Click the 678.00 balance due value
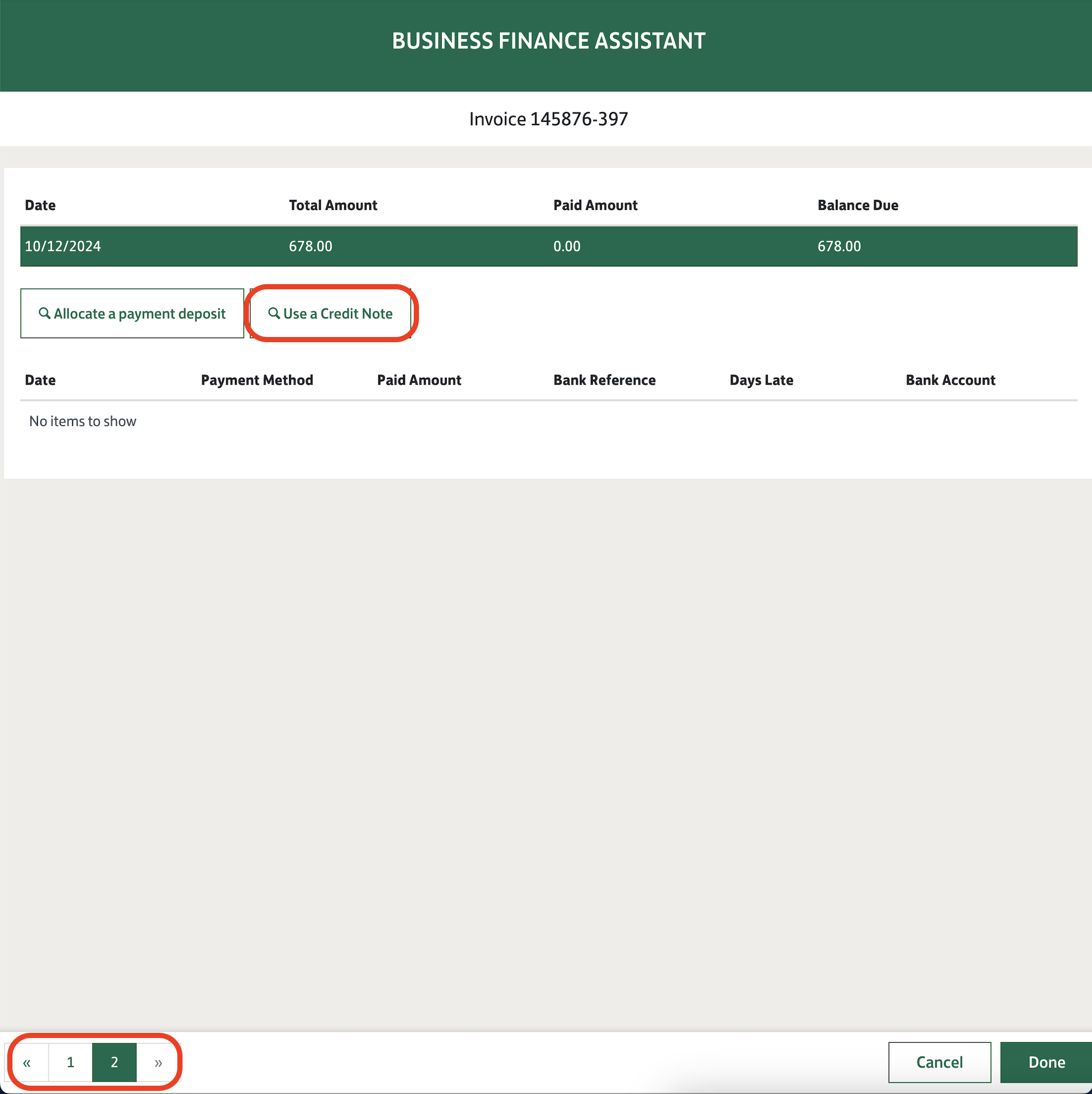The image size is (1092, 1094). click(x=839, y=246)
